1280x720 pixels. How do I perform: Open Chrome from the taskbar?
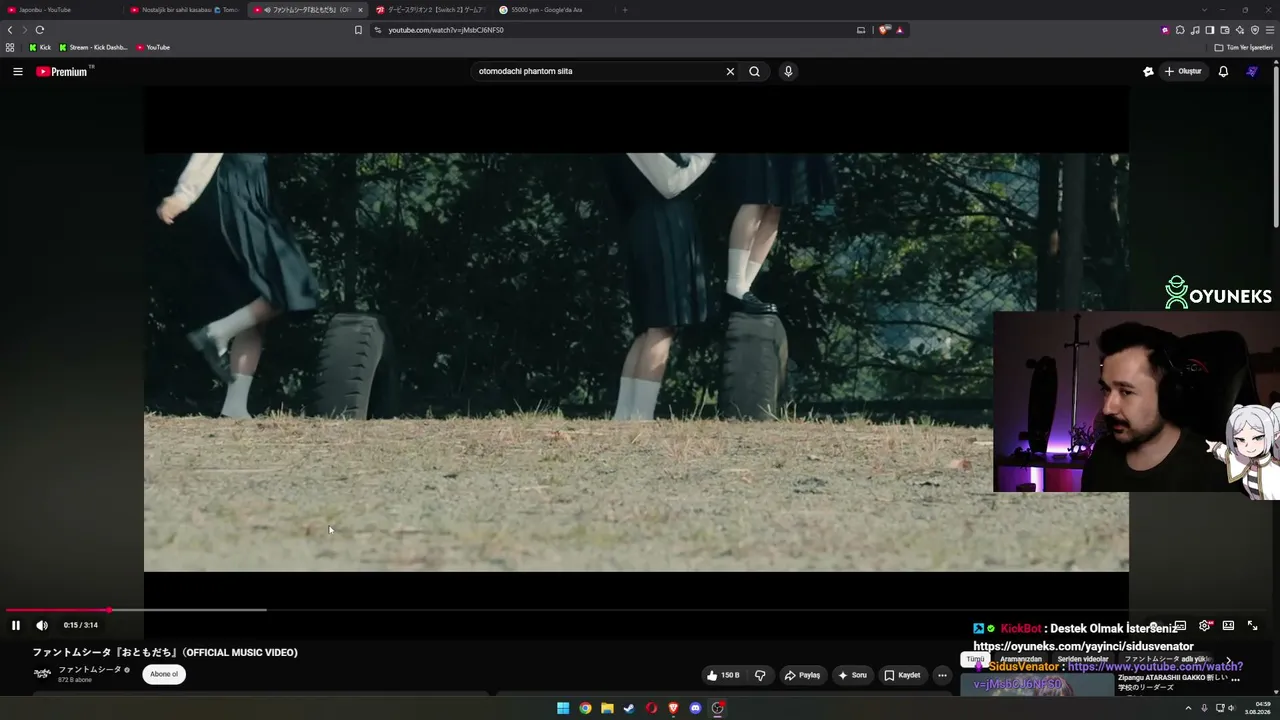585,708
